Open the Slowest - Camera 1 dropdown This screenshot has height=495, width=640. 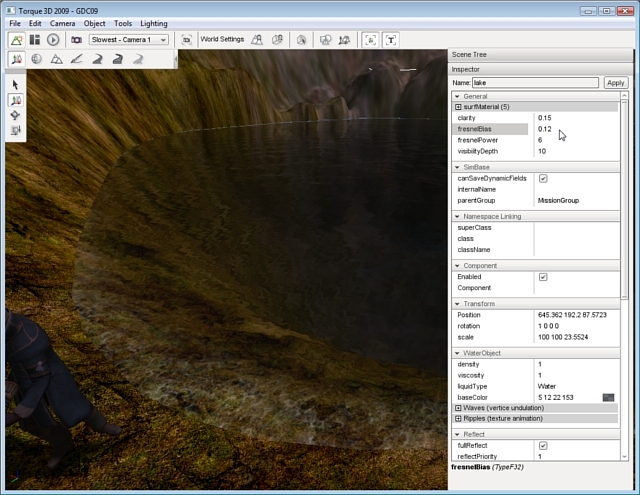[x=129, y=40]
